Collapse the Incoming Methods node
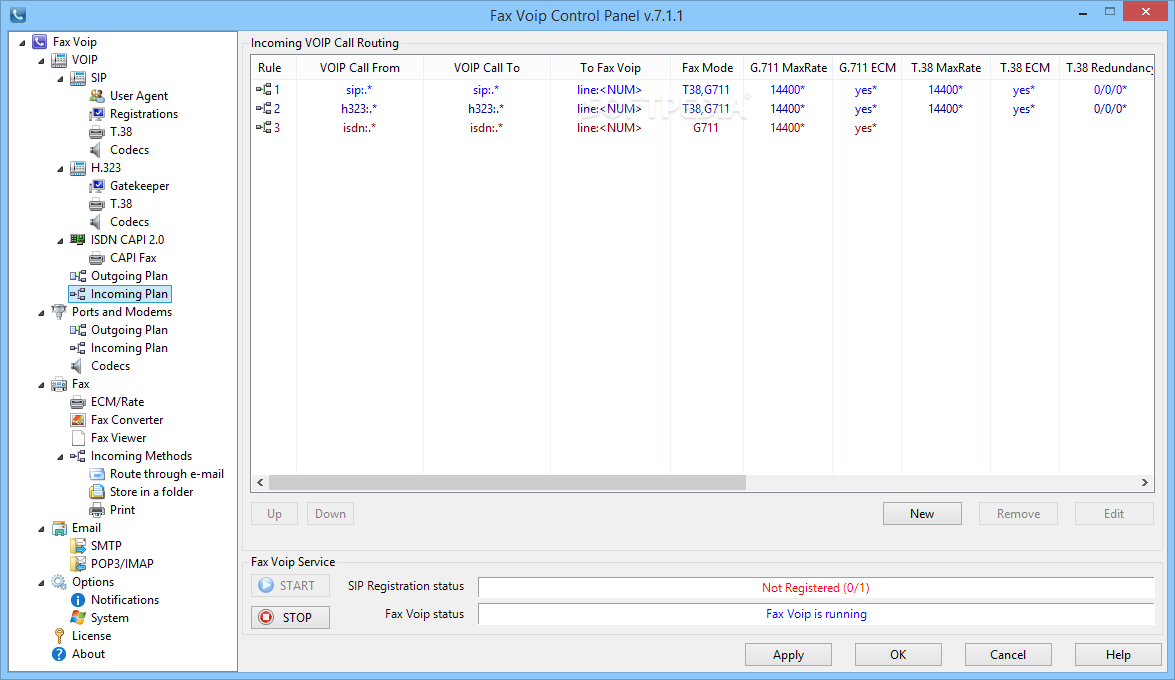The image size is (1175, 680). (x=61, y=457)
